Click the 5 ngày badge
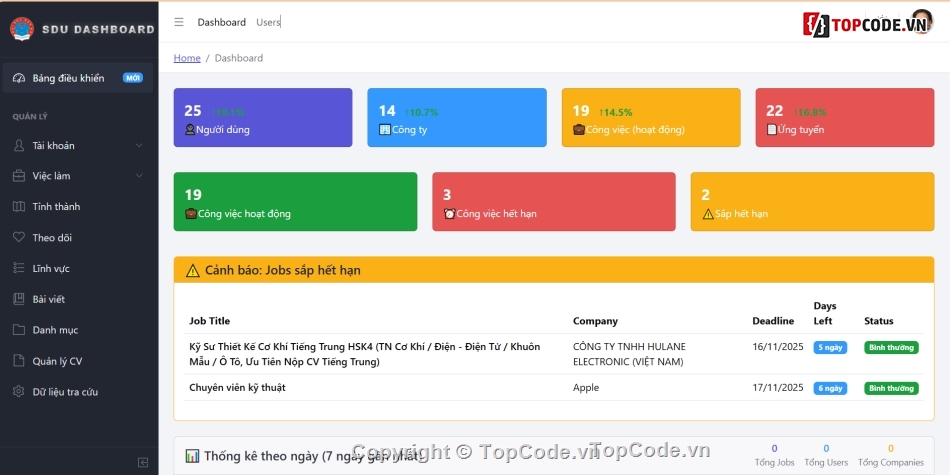 [830, 348]
